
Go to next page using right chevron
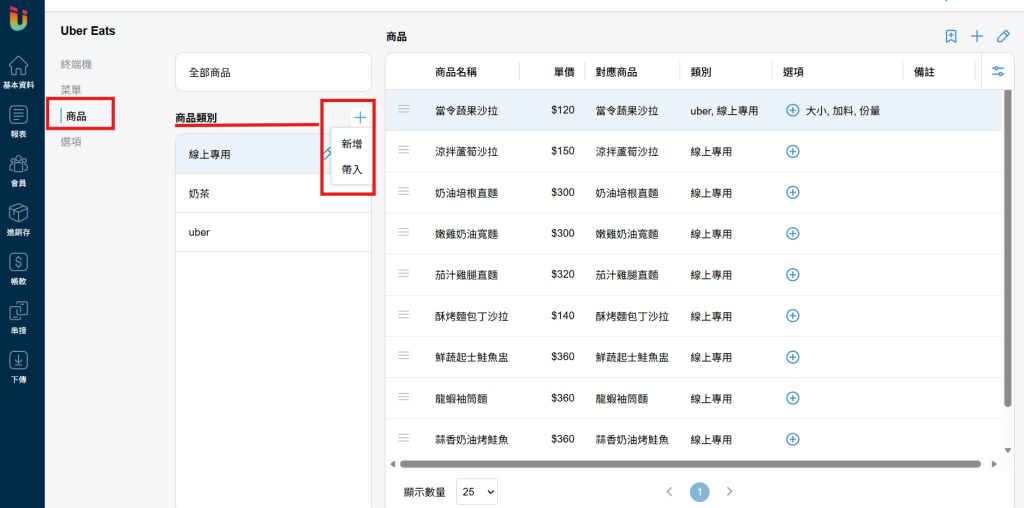[x=730, y=491]
